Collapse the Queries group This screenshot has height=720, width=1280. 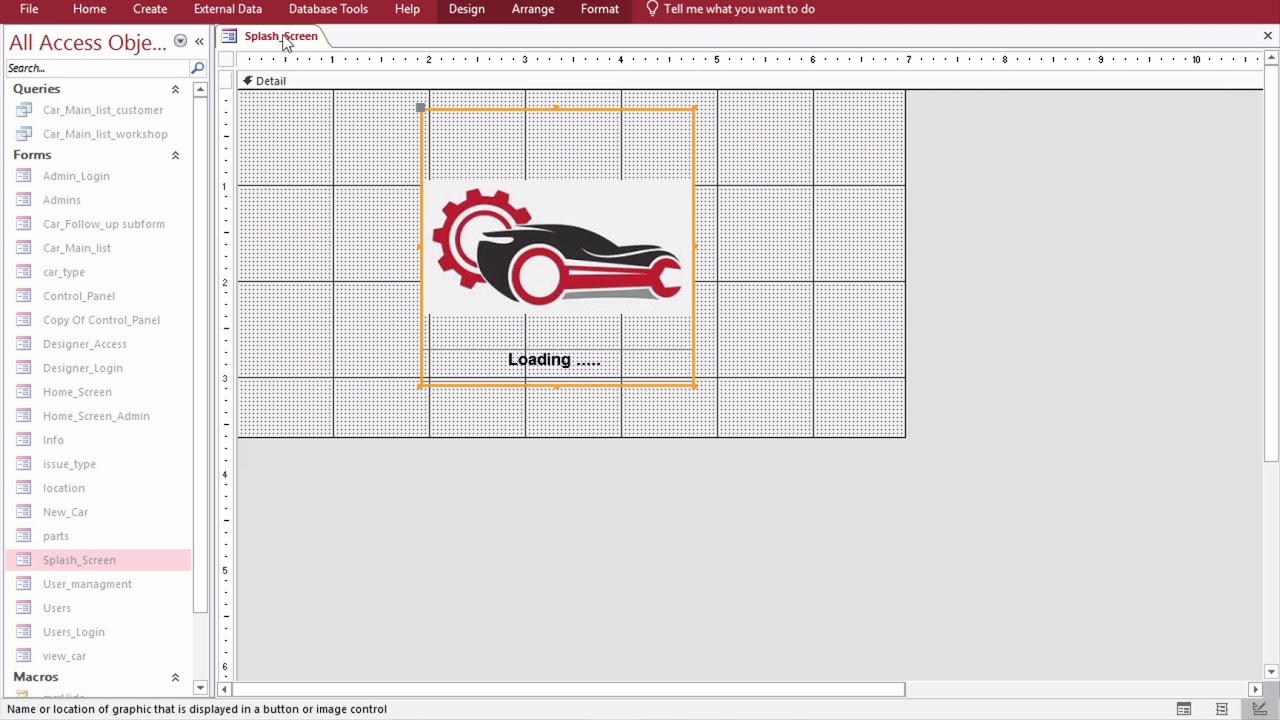pos(175,89)
